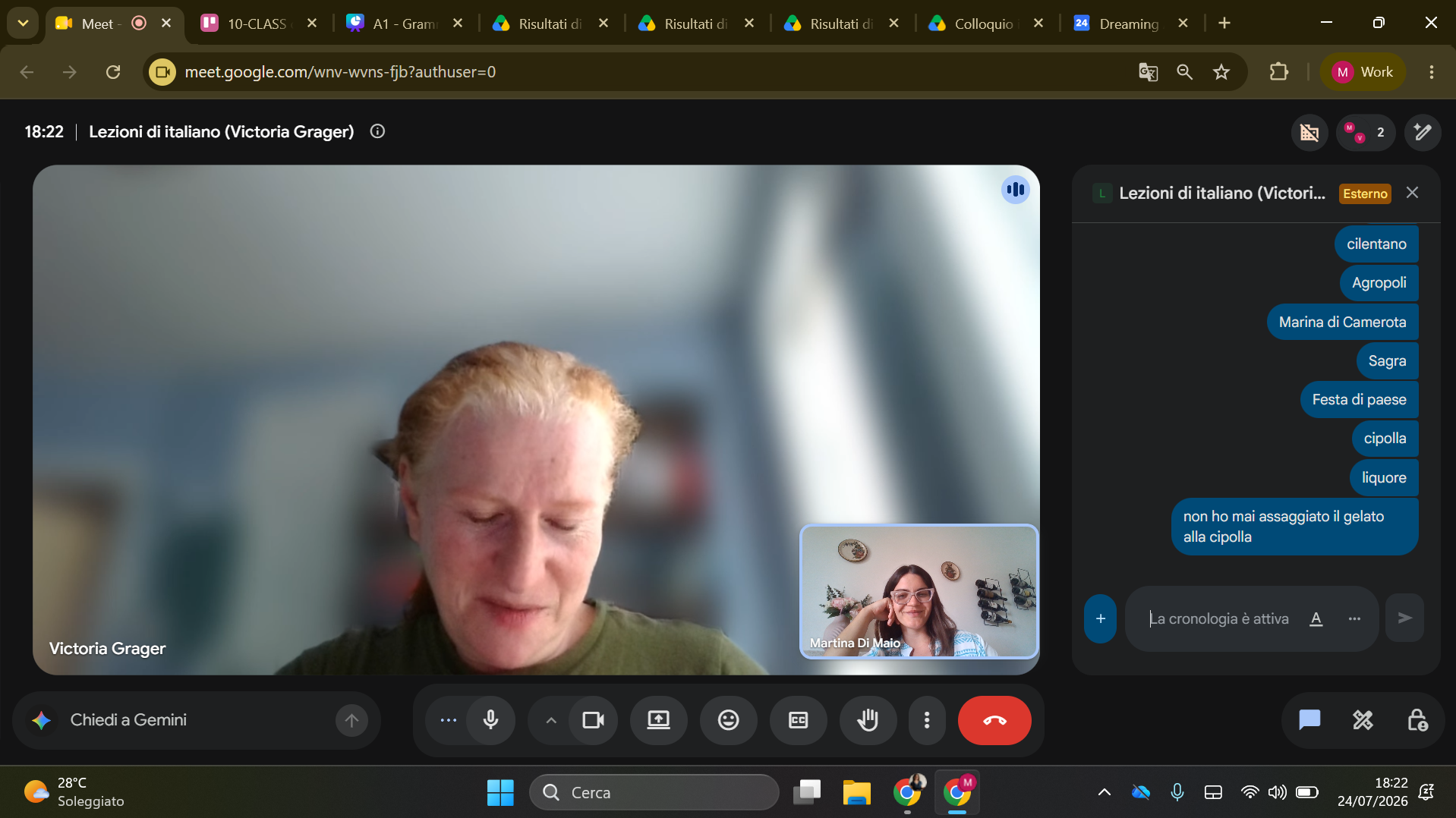Raise your hand
Screen dimensions: 1456x818
click(x=868, y=720)
